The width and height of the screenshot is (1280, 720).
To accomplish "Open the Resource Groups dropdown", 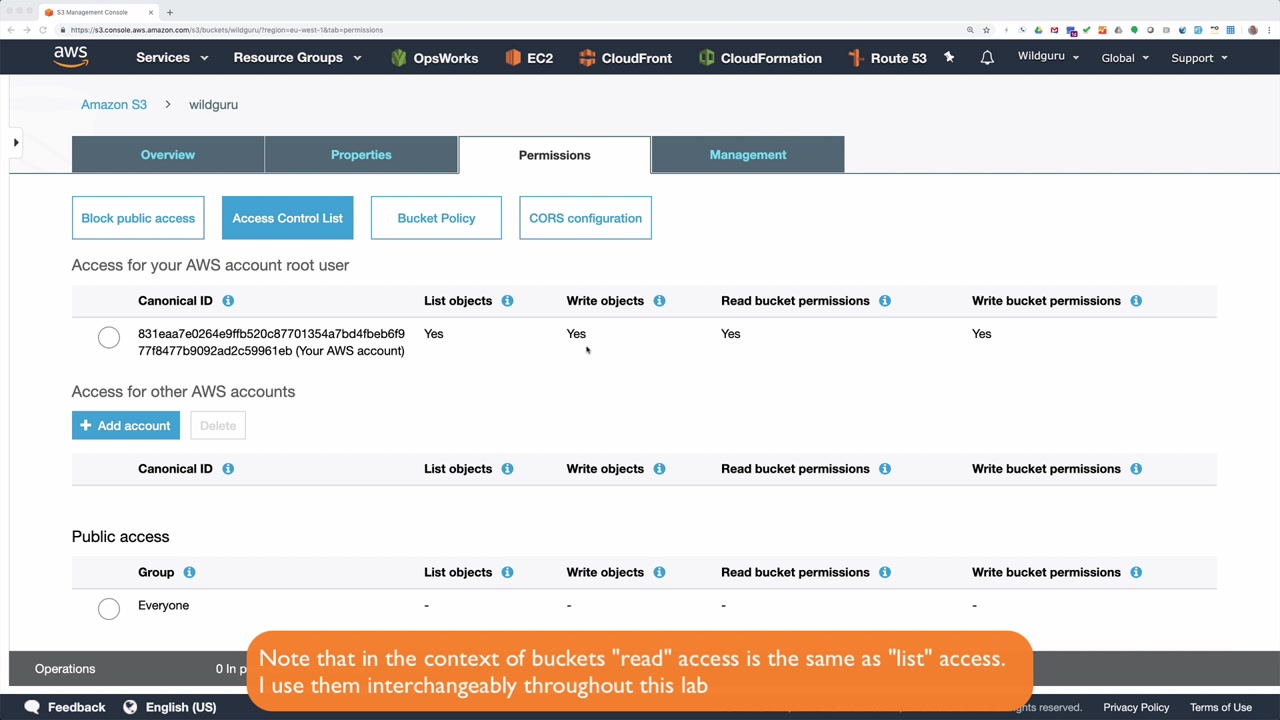I will click(x=297, y=58).
